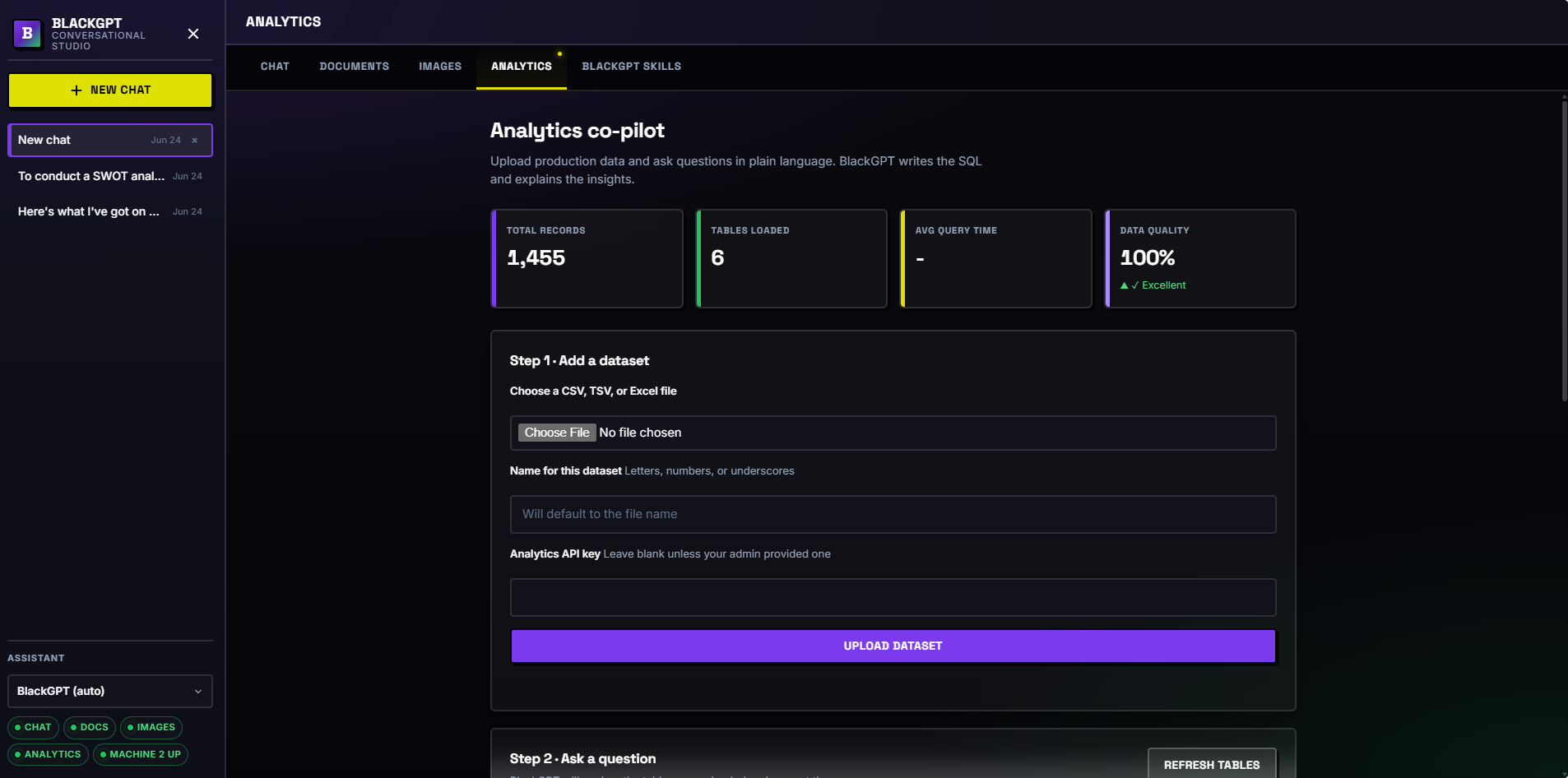
Task: Click the CHAT status pill
Action: coord(33,728)
